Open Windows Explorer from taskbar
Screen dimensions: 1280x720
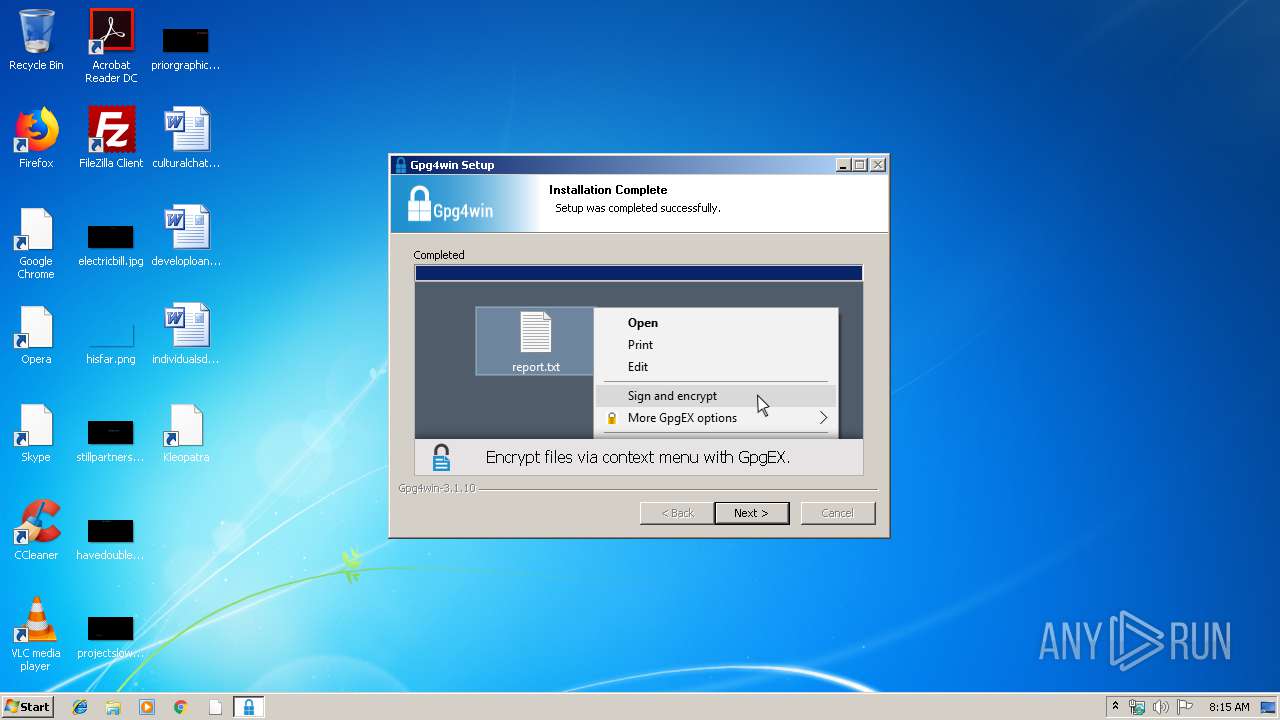(x=113, y=707)
